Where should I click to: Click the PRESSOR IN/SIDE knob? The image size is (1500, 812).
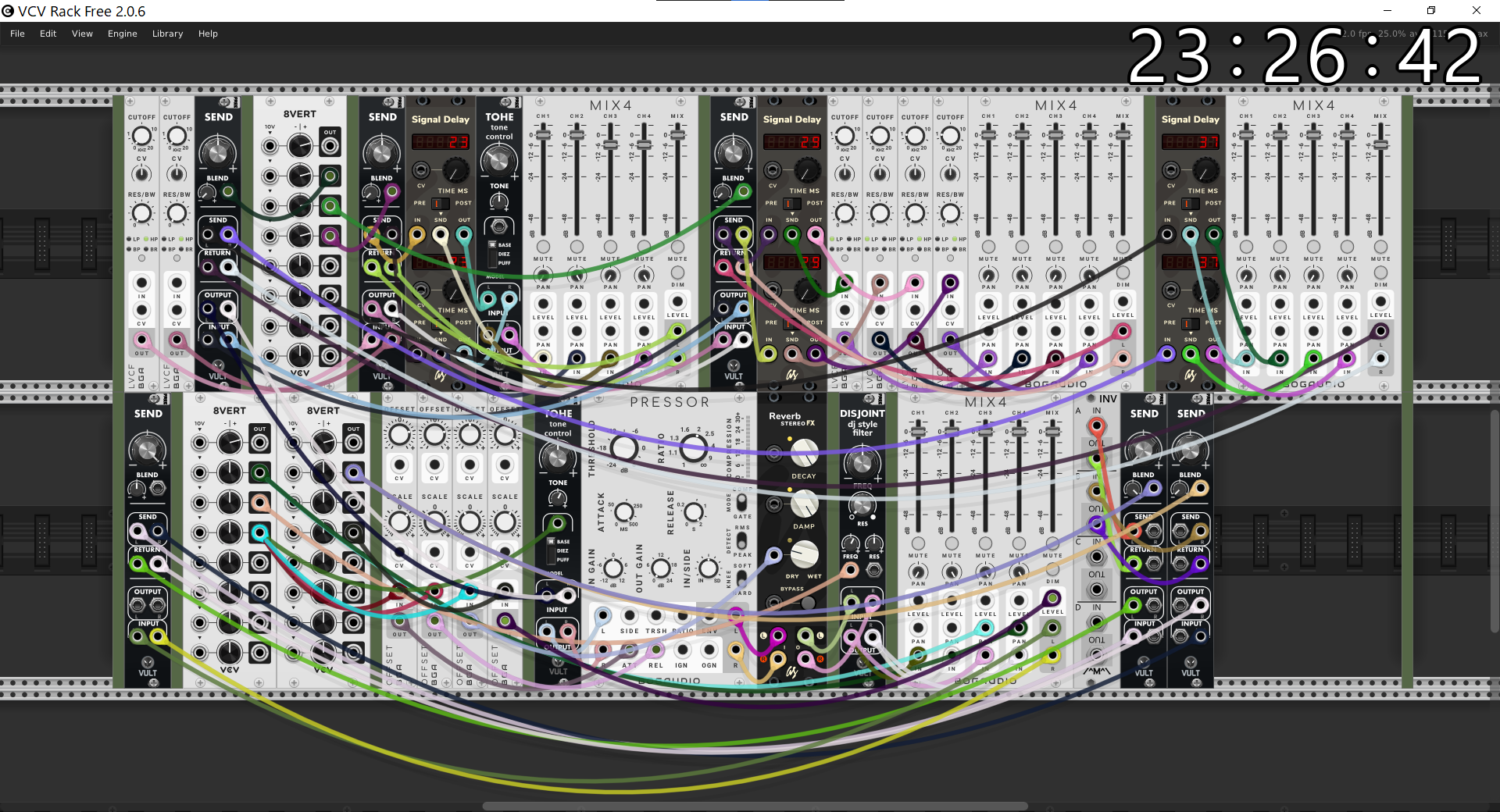coord(709,567)
